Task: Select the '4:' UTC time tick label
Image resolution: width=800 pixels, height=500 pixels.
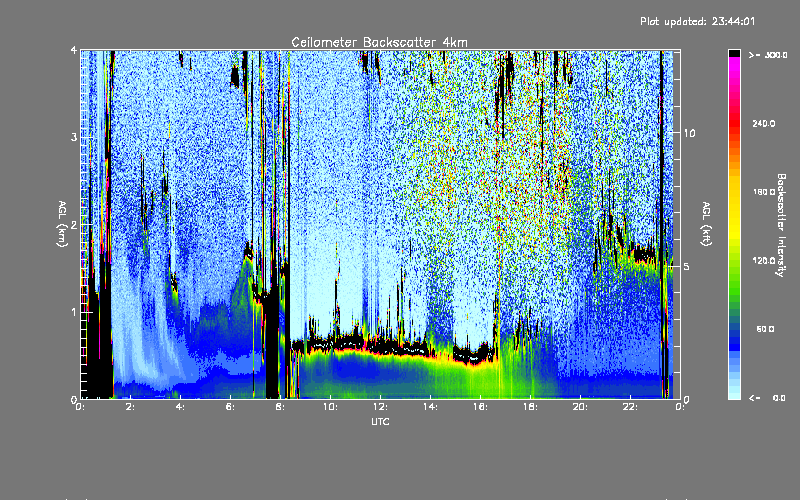Action: [180, 407]
